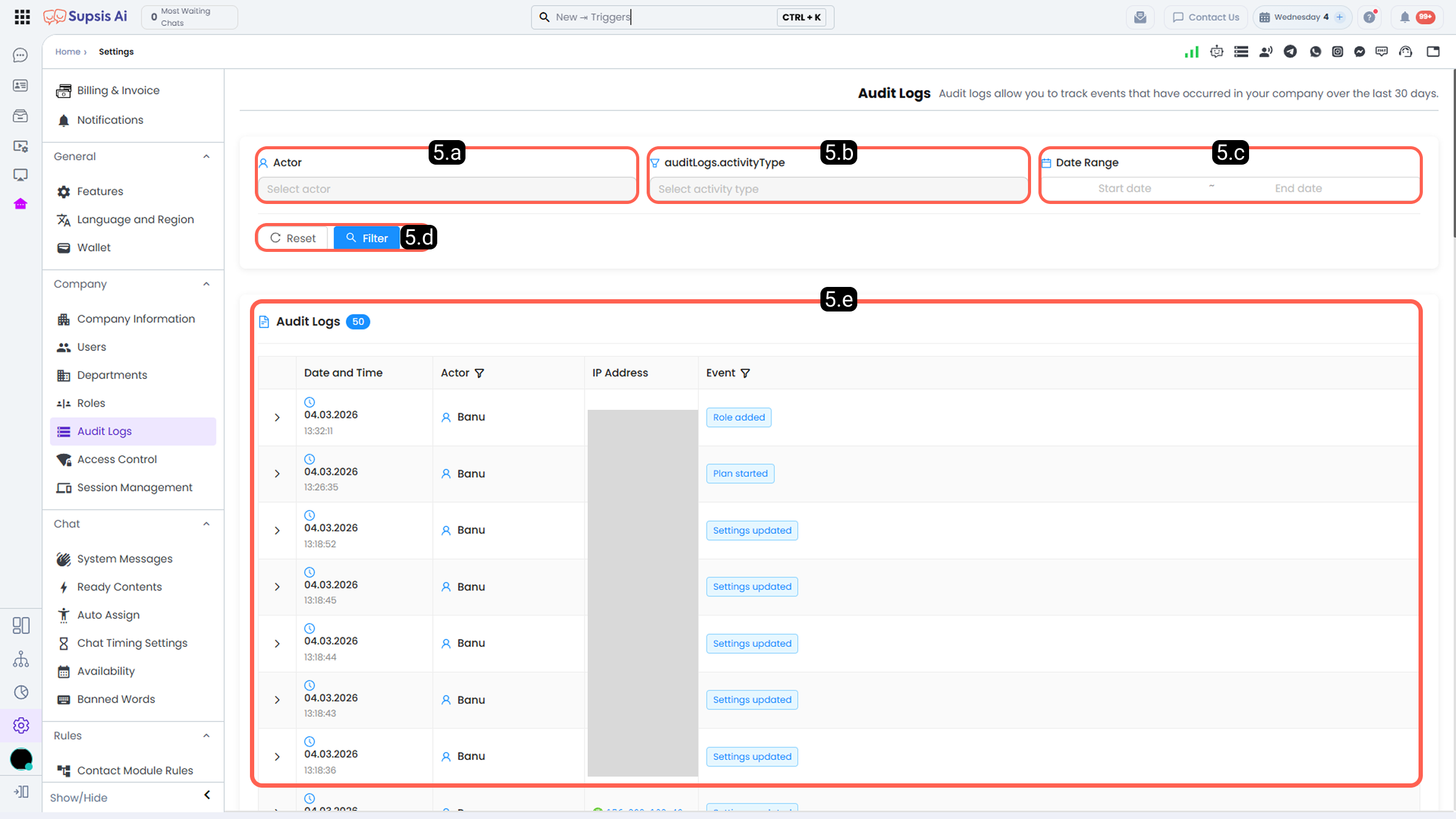
Task: Click the Most Waiting Chats counter
Action: tap(190, 17)
